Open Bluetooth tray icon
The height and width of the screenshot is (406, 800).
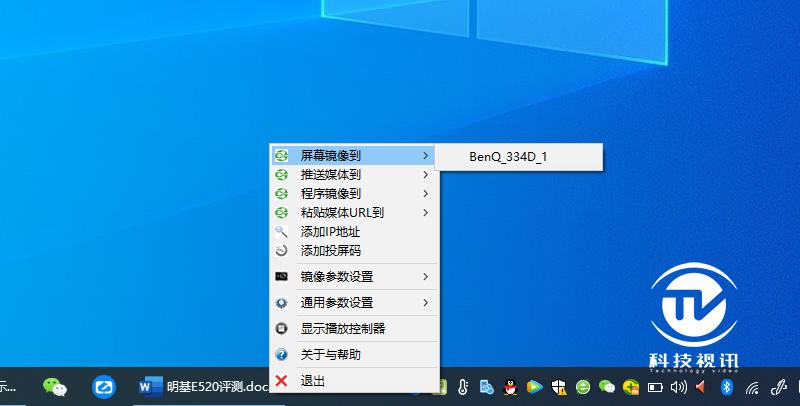pyautogui.click(x=727, y=387)
